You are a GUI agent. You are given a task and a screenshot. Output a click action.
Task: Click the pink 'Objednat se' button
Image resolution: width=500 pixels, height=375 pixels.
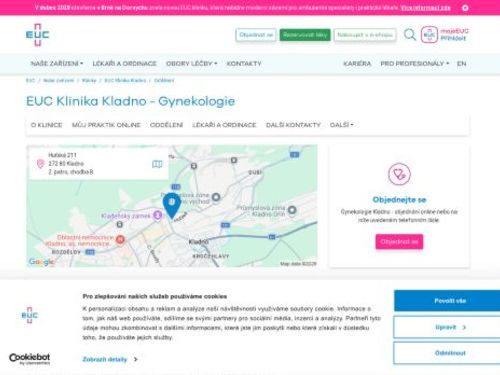click(399, 242)
